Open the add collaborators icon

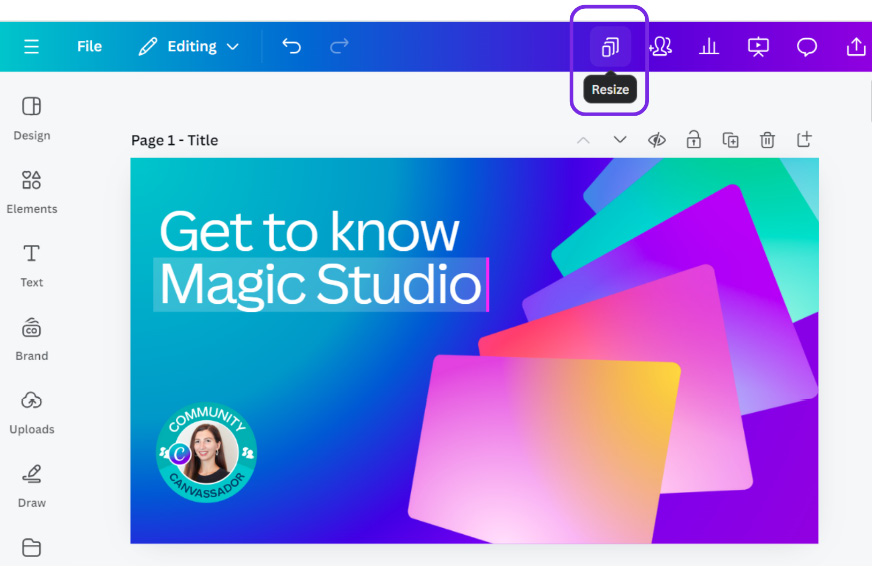pyautogui.click(x=660, y=46)
